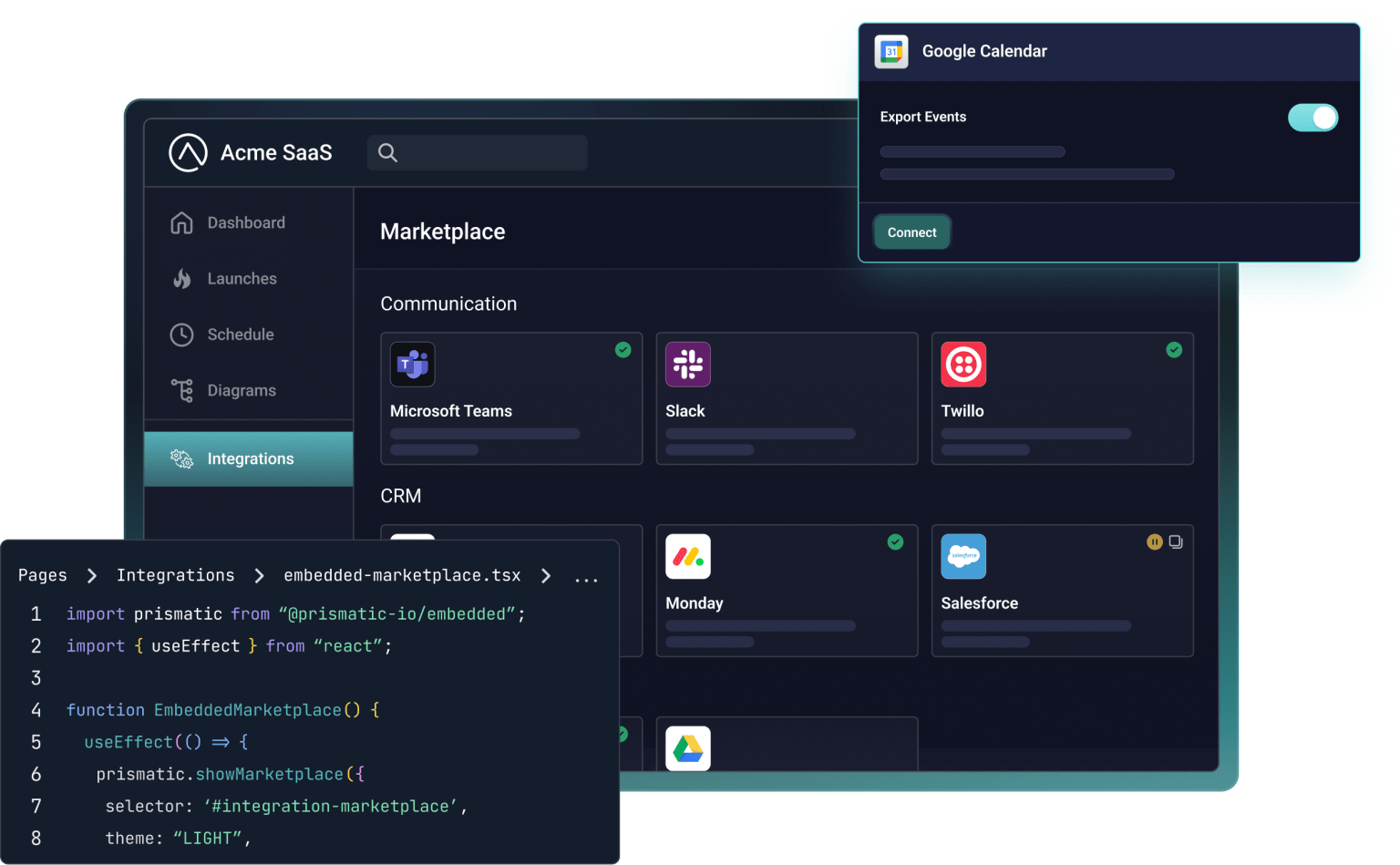
Task: Open Schedule in sidebar
Action: click(x=249, y=335)
